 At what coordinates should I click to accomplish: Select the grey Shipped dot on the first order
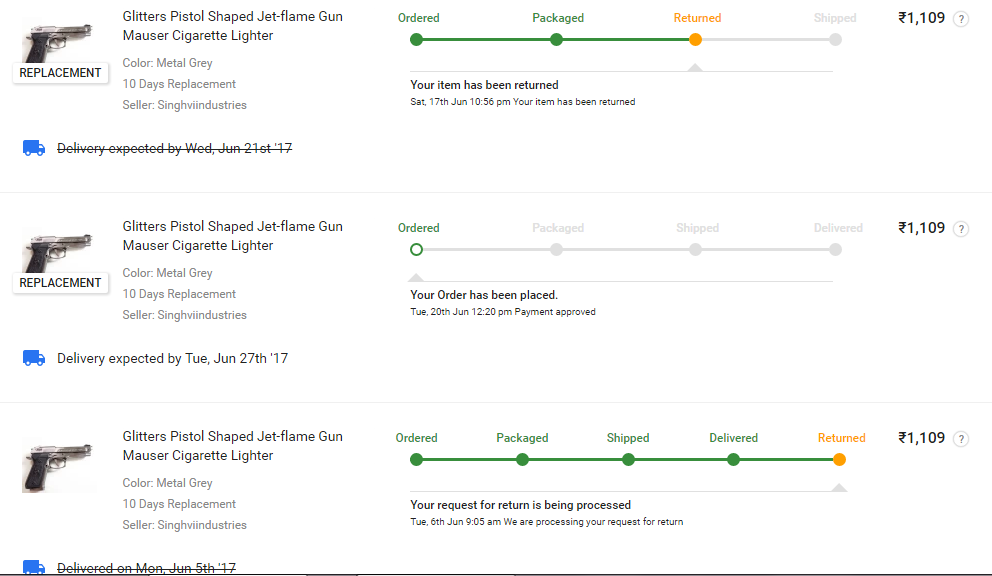[x=835, y=40]
